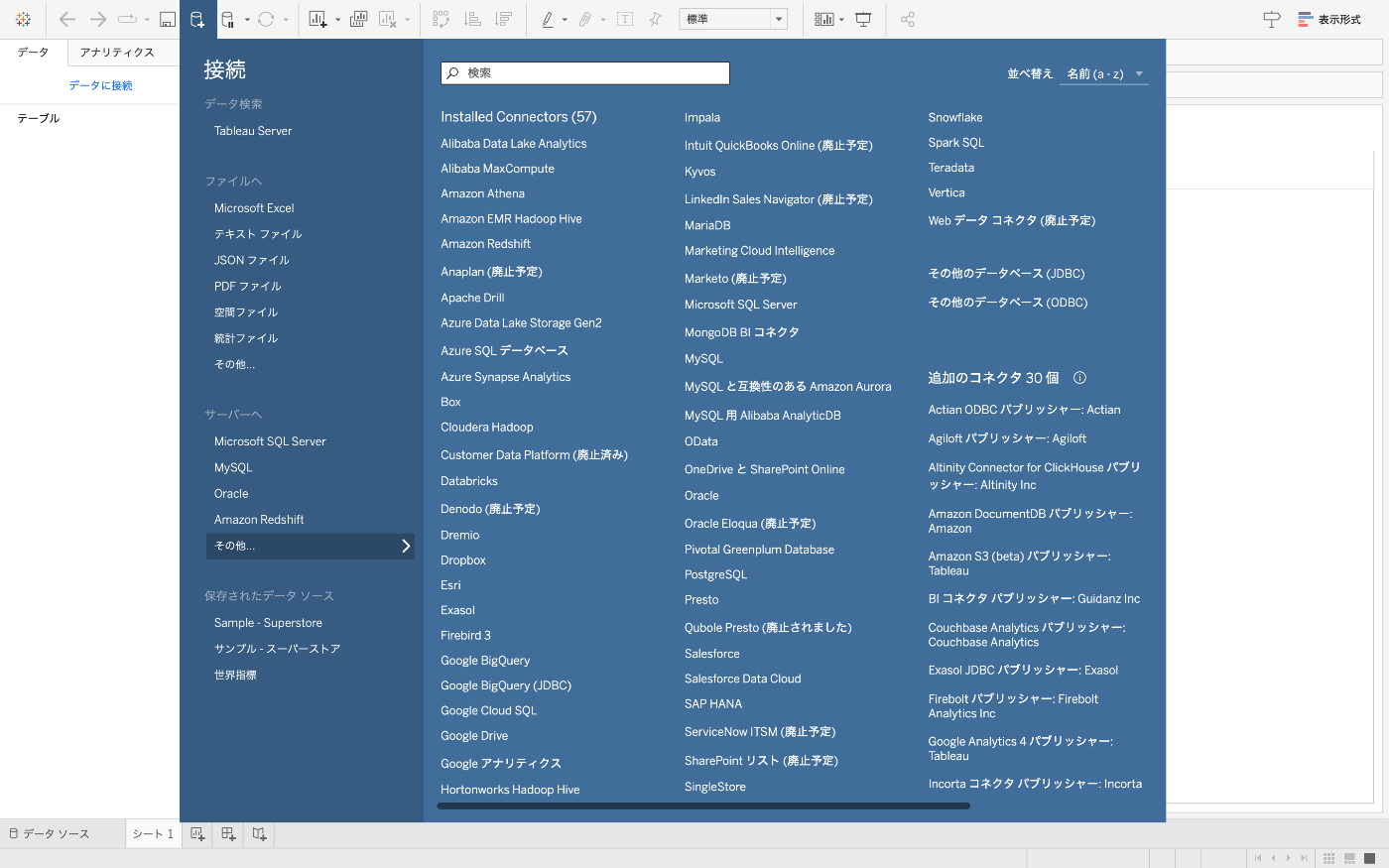Select Tableau Server under データ検索
This screenshot has width=1389, height=868.
(253, 131)
